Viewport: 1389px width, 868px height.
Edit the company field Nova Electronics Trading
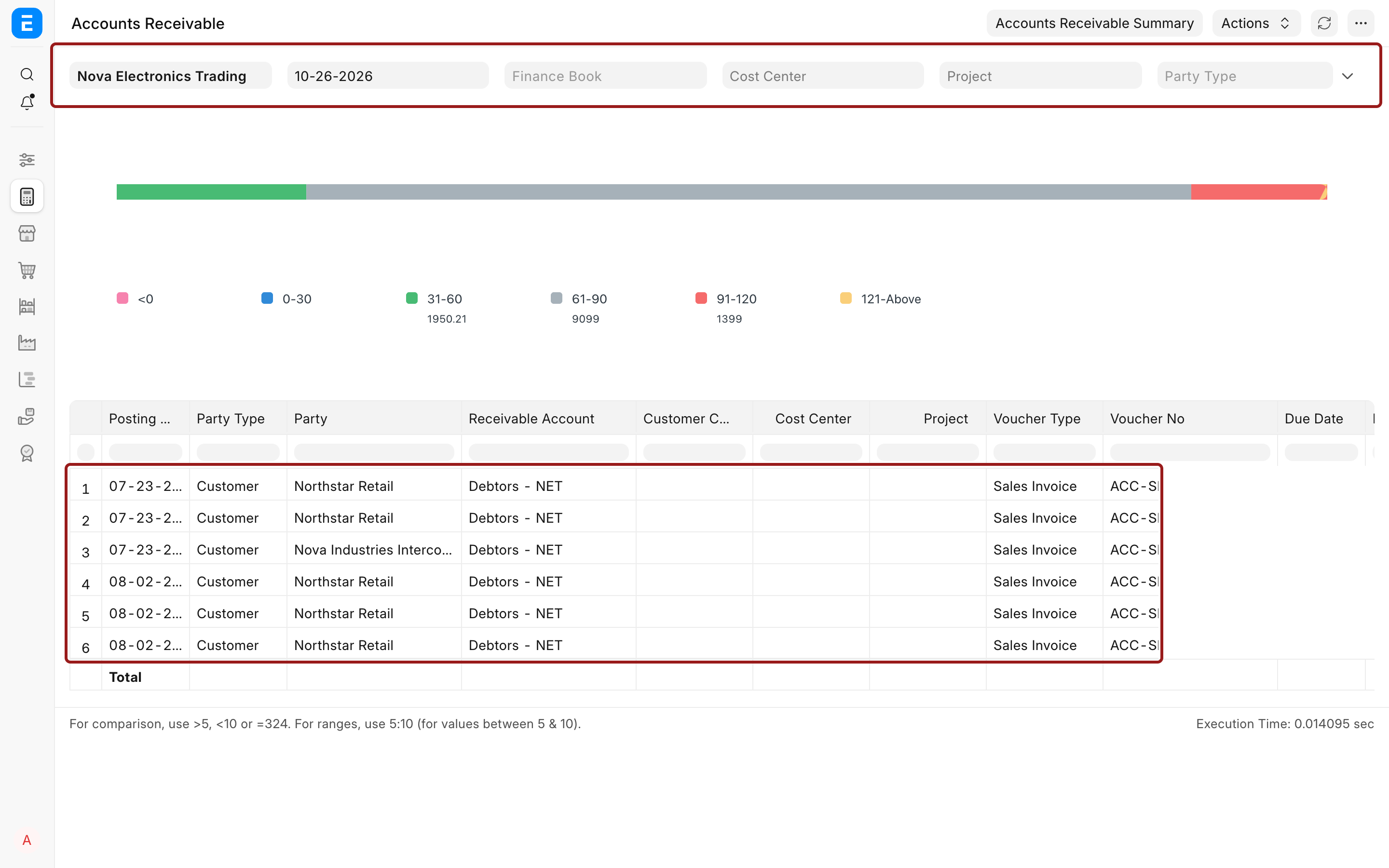170,76
